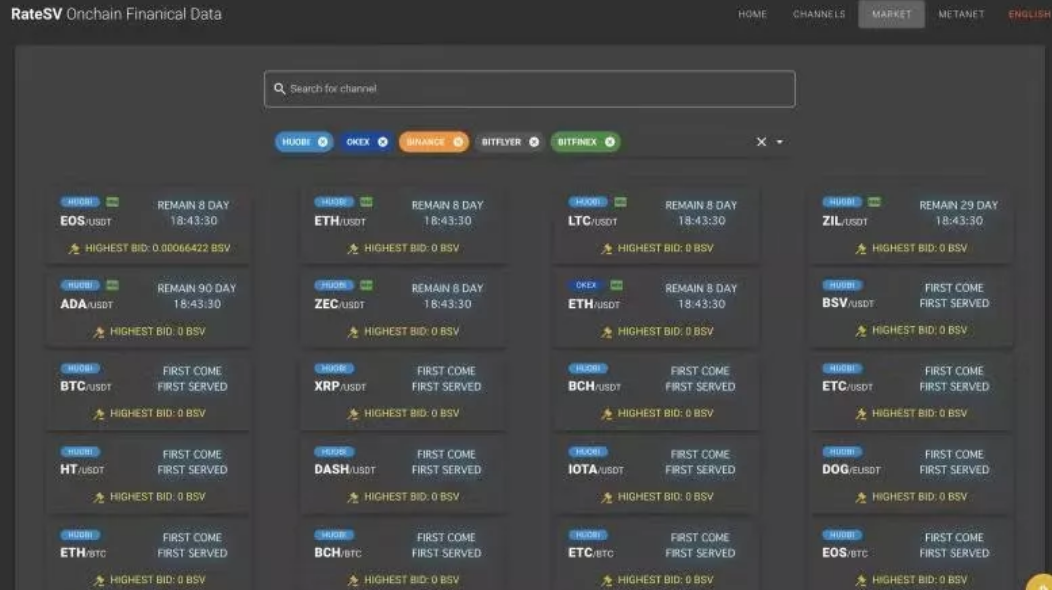Click the auction gavel icon on BTC/USDT
Viewport: 1052px width, 590px height.
(x=99, y=414)
